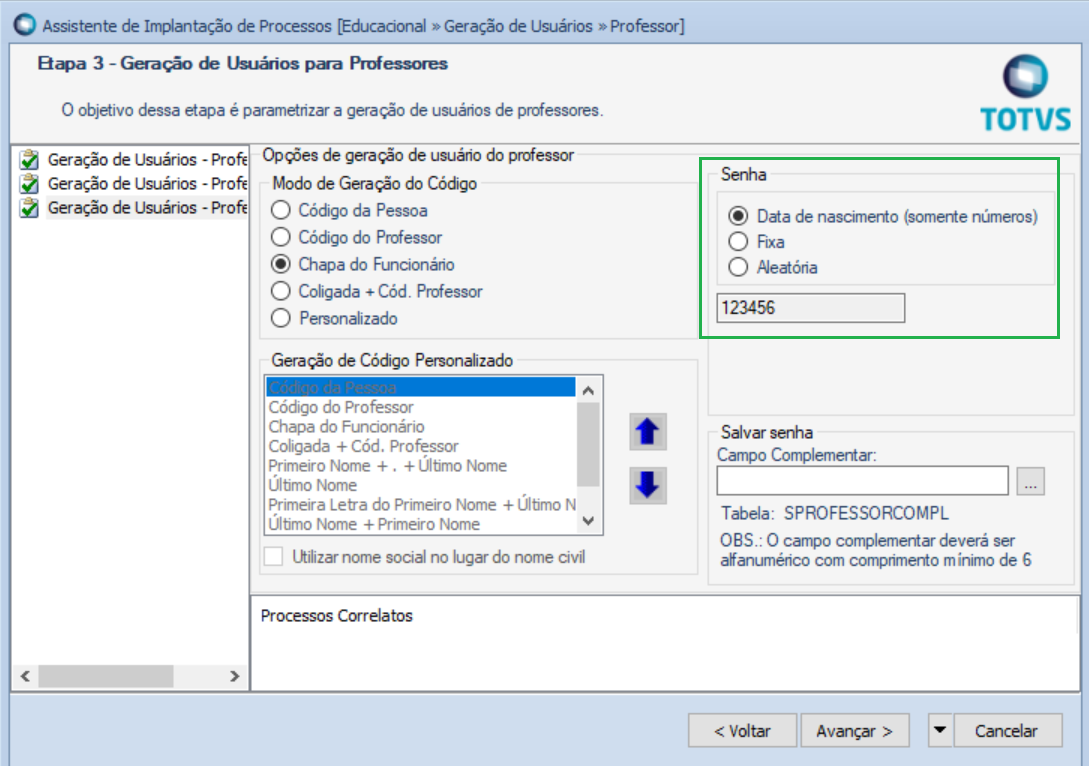Click third step checkmark icon in tree
The image size is (1089, 766).
click(29, 208)
